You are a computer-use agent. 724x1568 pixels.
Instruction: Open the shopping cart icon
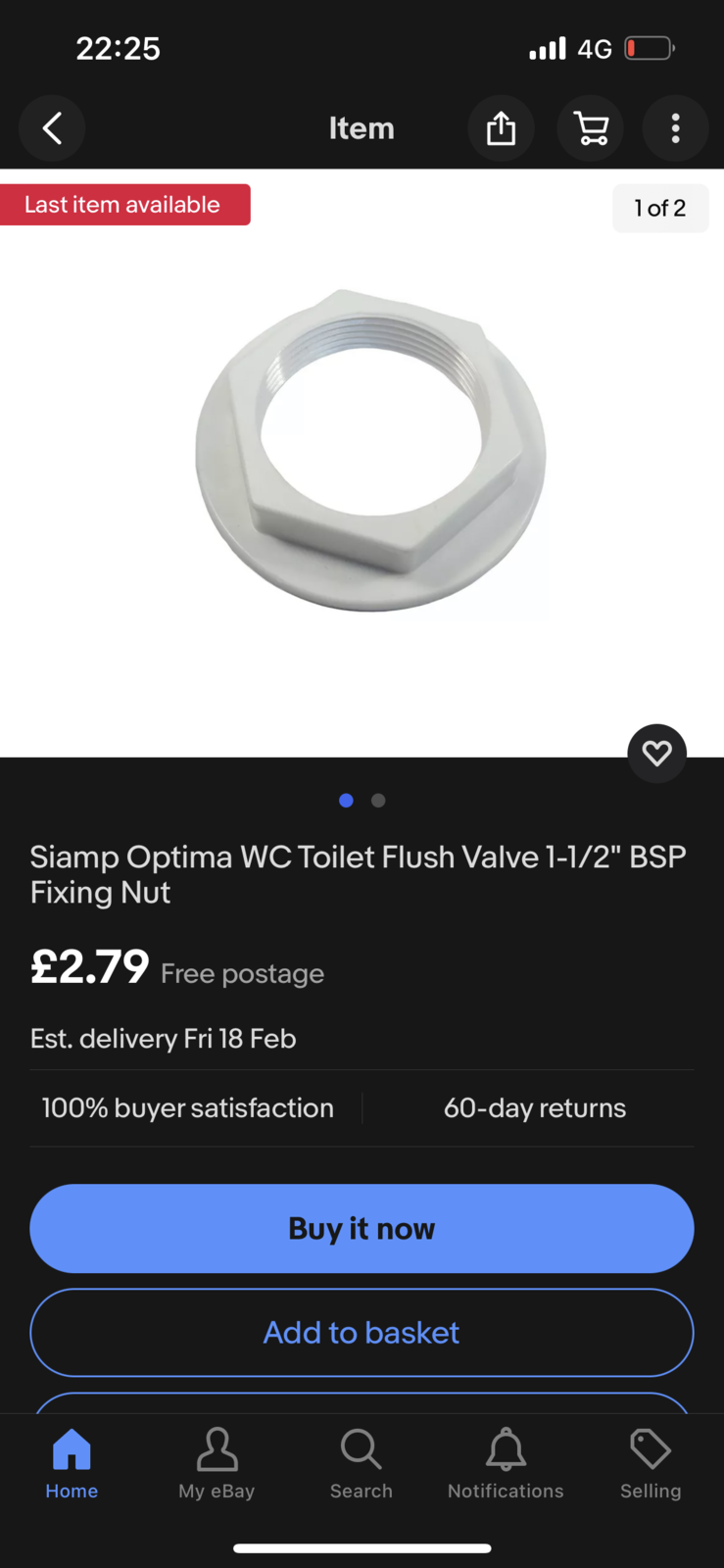590,128
